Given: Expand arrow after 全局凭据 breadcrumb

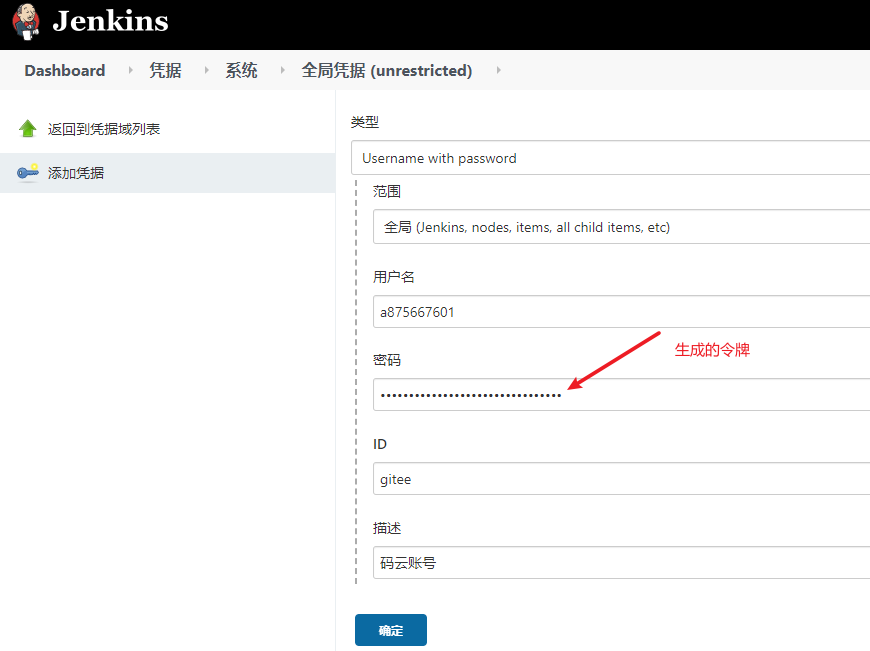Looking at the screenshot, I should (498, 70).
